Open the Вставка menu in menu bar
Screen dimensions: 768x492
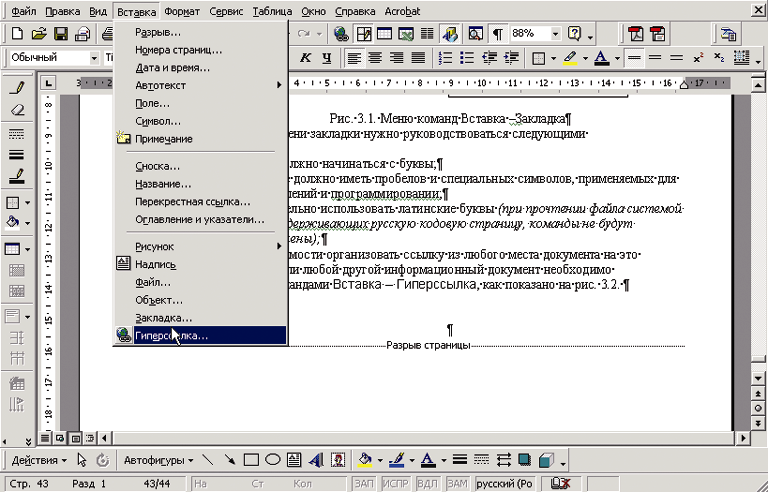point(137,11)
